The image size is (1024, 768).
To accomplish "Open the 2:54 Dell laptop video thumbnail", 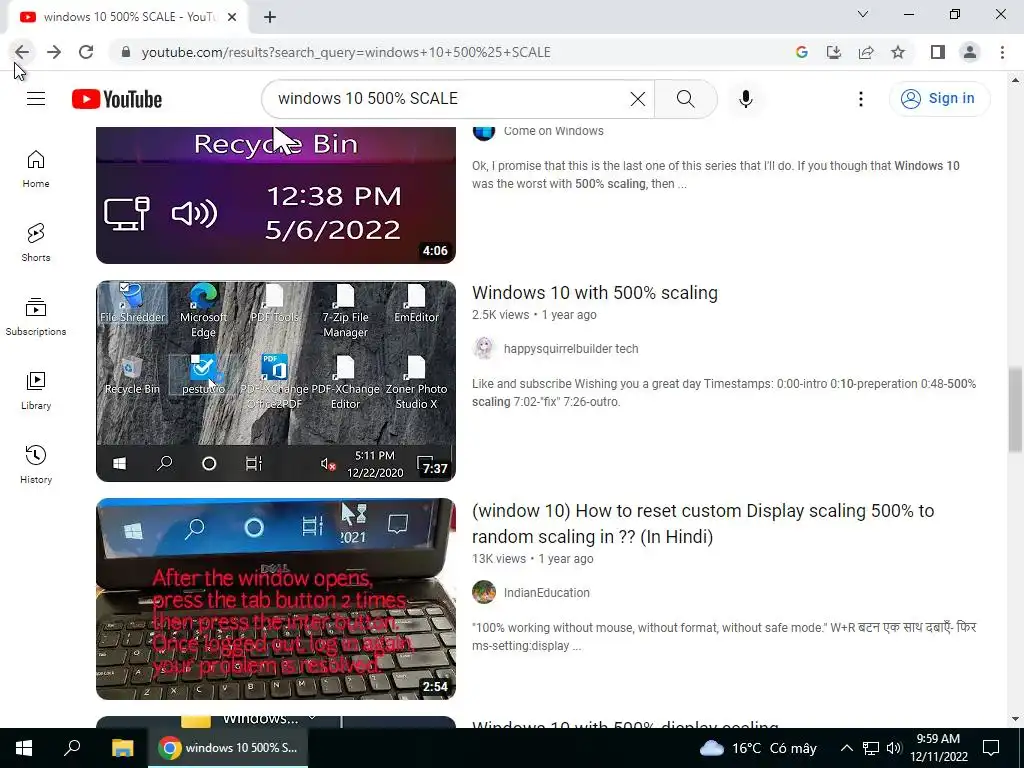I will click(276, 599).
